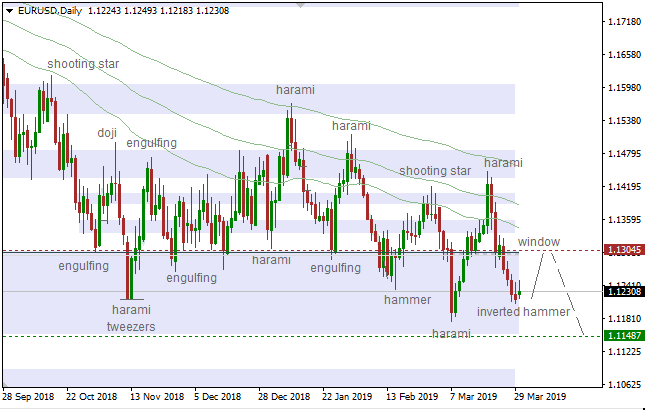Viewport: 645px width, 410px height.
Task: Click the "doji" pattern label
Action: [x=106, y=132]
